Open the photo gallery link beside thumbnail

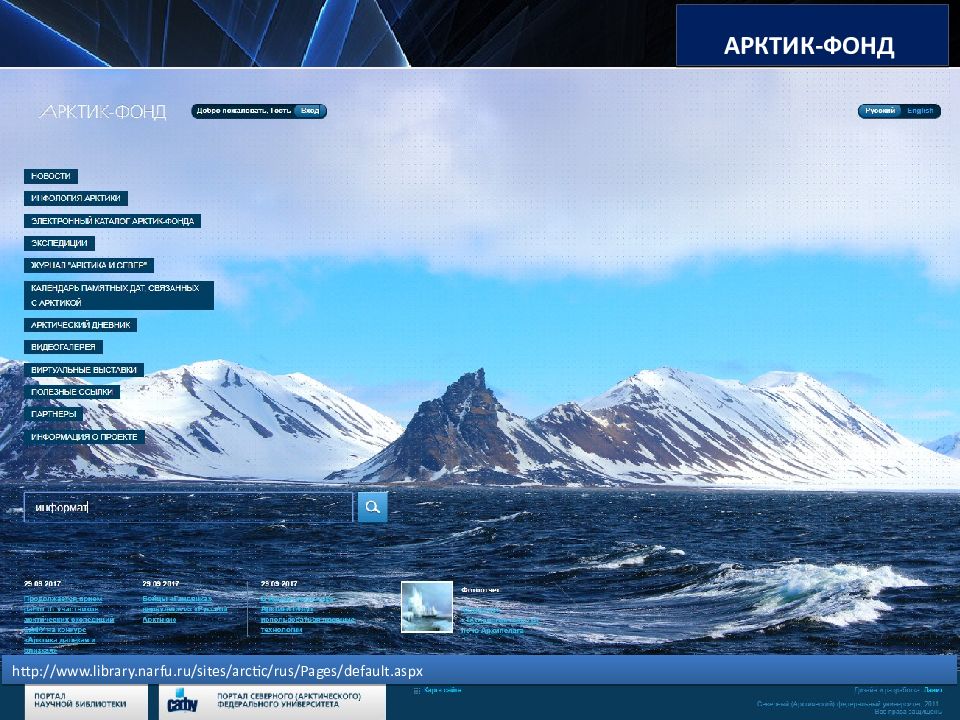point(499,620)
